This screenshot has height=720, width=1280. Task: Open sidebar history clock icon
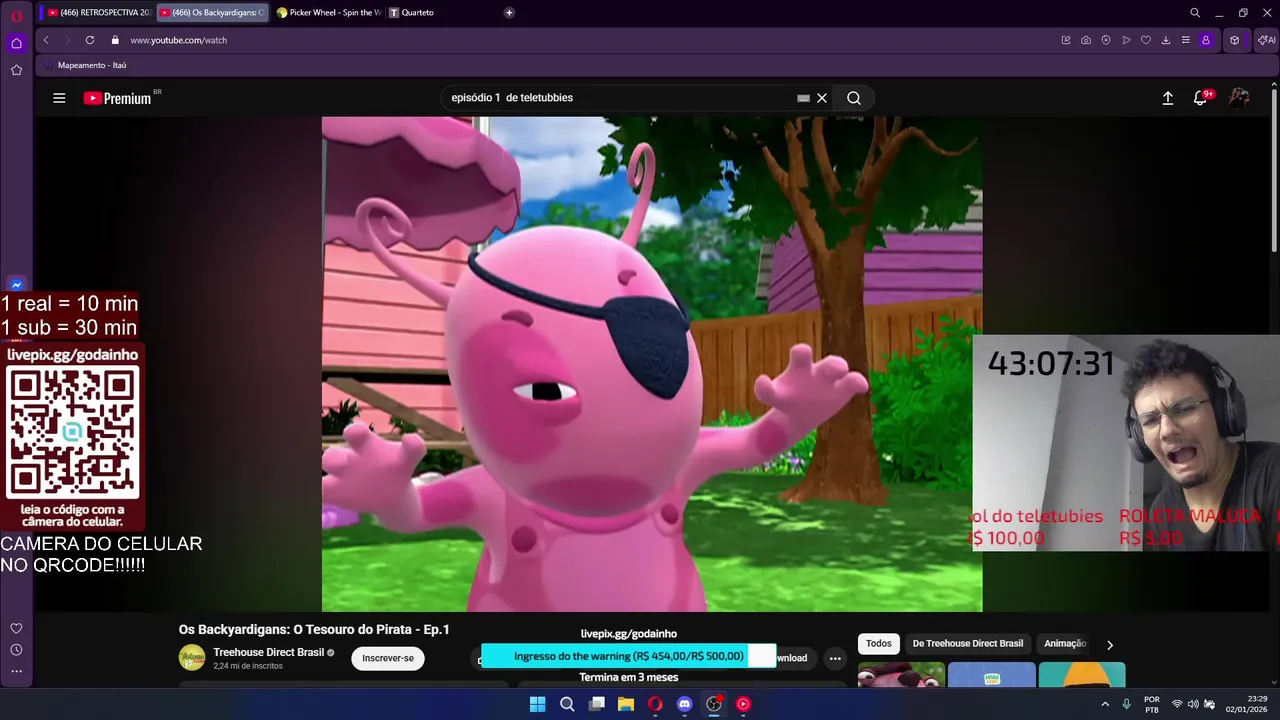coord(16,650)
